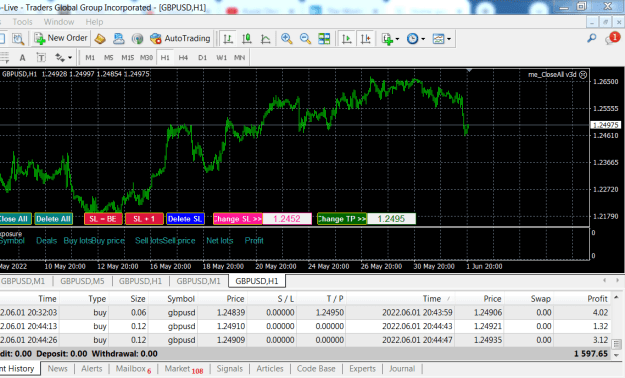Open the Help menu
Image resolution: width=625 pixels, height=378 pixels.
pyautogui.click(x=94, y=22)
